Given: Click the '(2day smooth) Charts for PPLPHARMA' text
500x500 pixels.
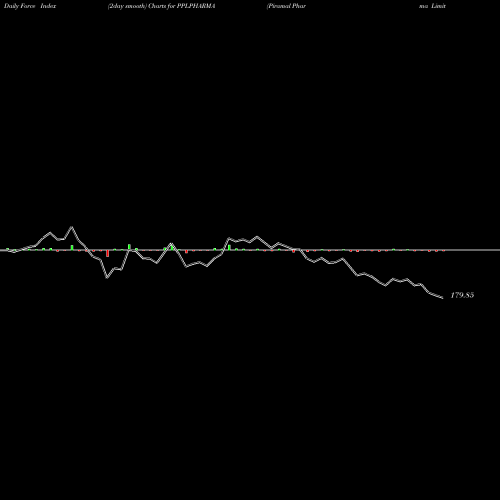Looking at the screenshot, I should coord(161,6).
